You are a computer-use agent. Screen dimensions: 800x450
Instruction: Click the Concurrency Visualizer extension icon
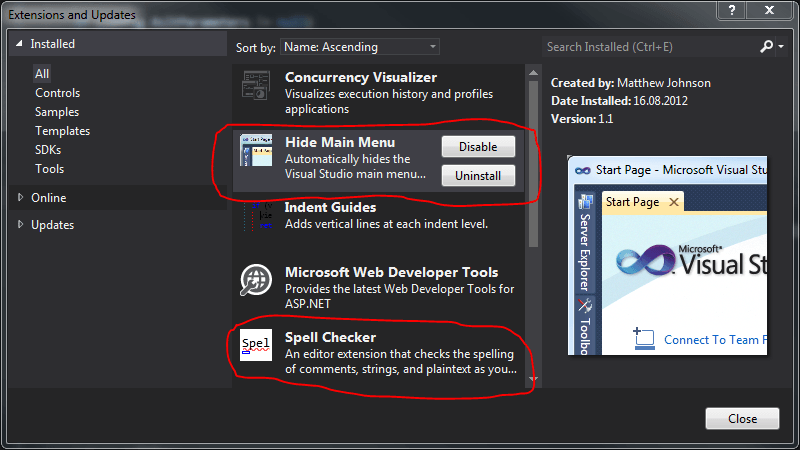(x=256, y=85)
